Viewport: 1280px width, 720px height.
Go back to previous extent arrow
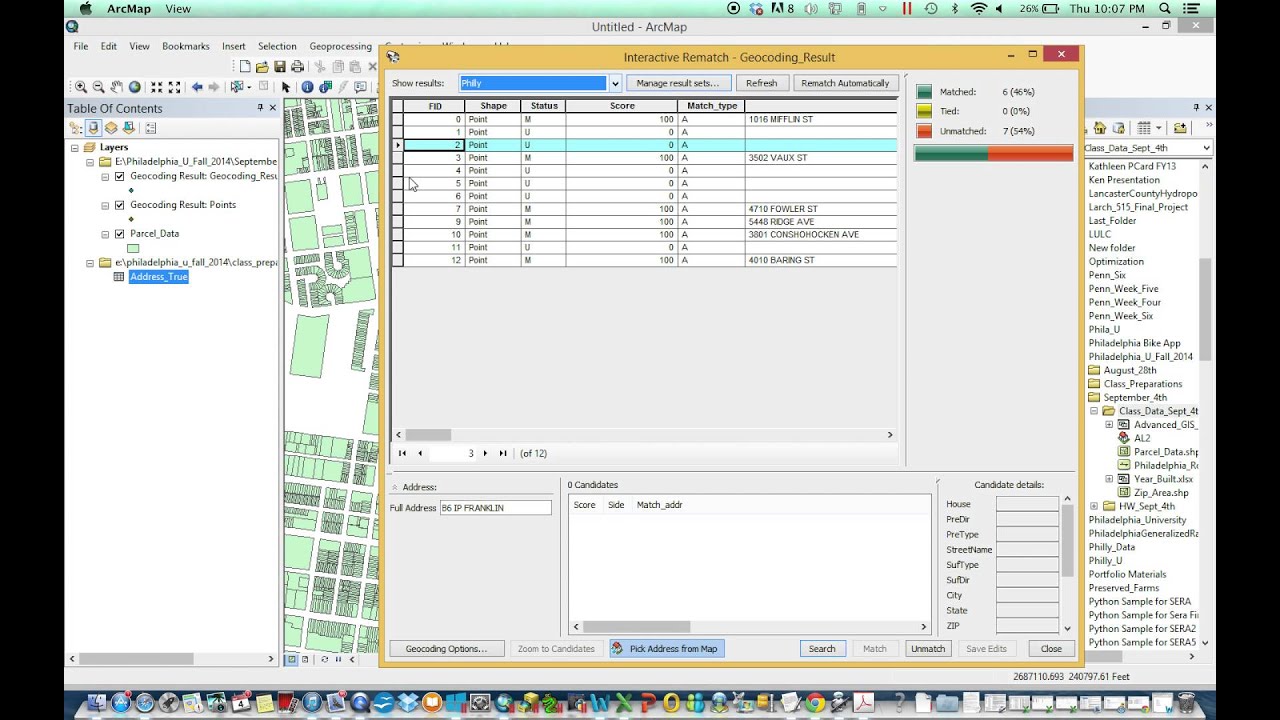[197, 87]
